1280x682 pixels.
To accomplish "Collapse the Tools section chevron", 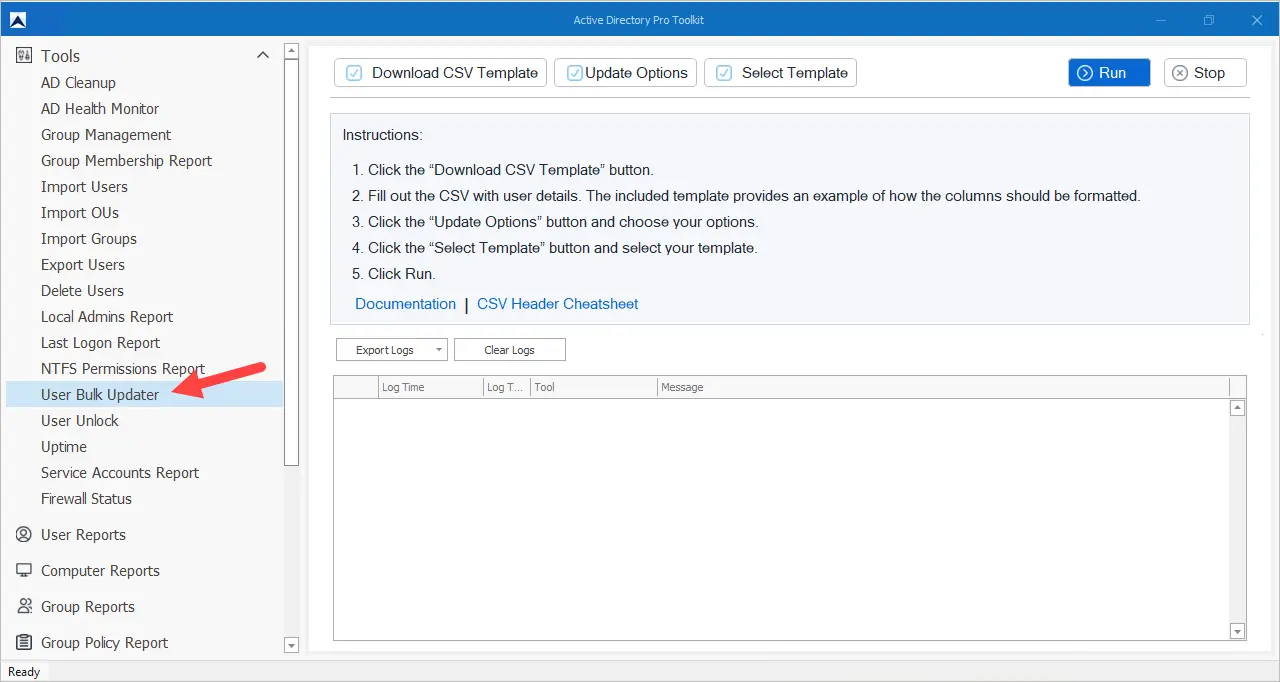I will tap(263, 55).
